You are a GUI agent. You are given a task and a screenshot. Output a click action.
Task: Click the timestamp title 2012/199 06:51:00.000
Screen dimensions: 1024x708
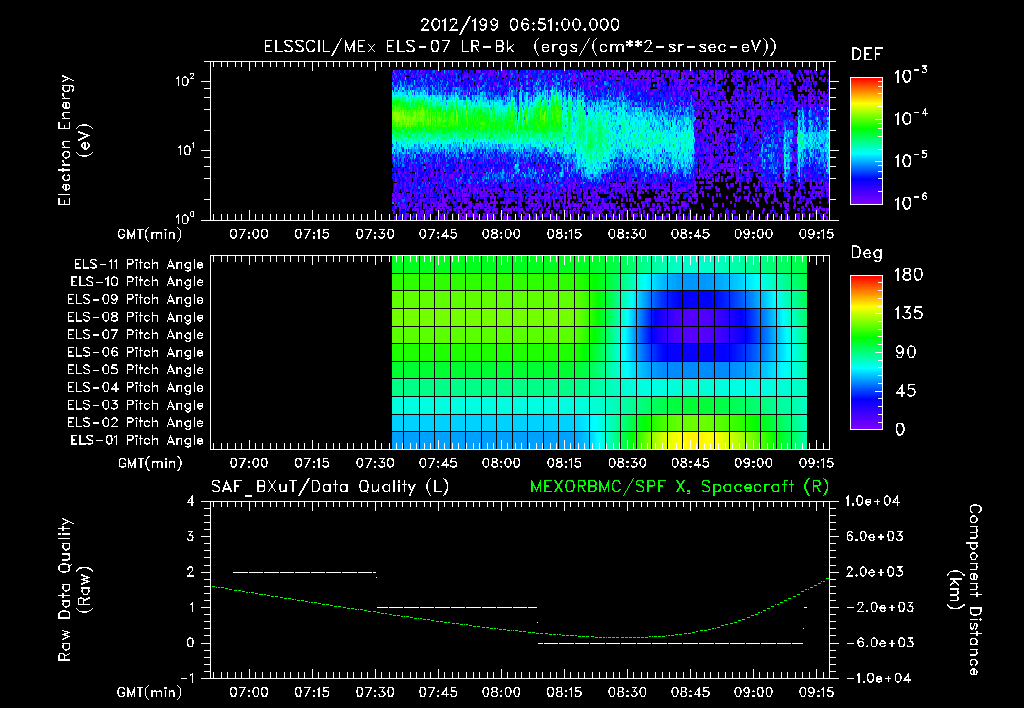click(519, 25)
